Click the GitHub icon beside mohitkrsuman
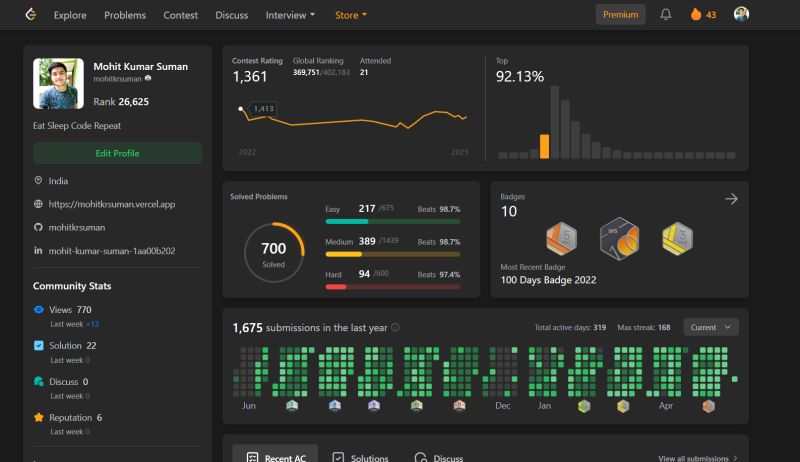The width and height of the screenshot is (800, 462). [38, 227]
